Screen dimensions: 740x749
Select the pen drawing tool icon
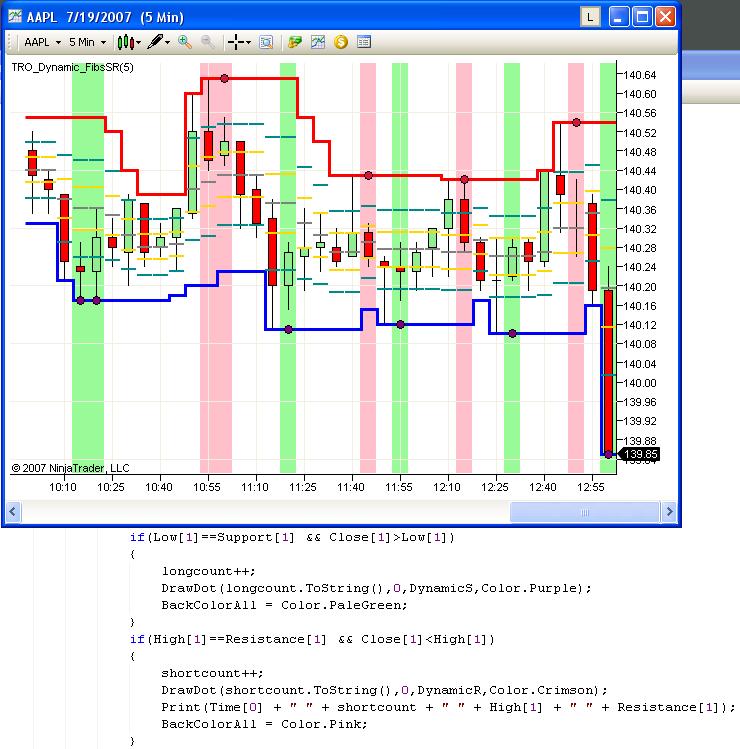coord(155,42)
